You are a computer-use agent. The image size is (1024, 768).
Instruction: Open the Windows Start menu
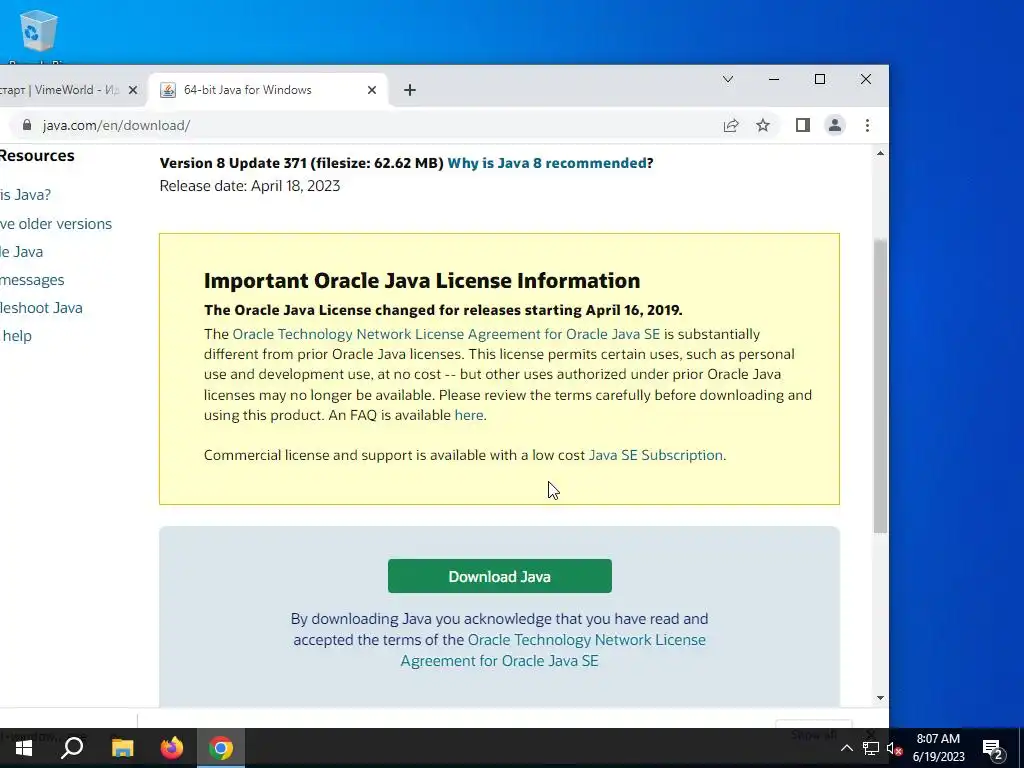click(x=24, y=748)
